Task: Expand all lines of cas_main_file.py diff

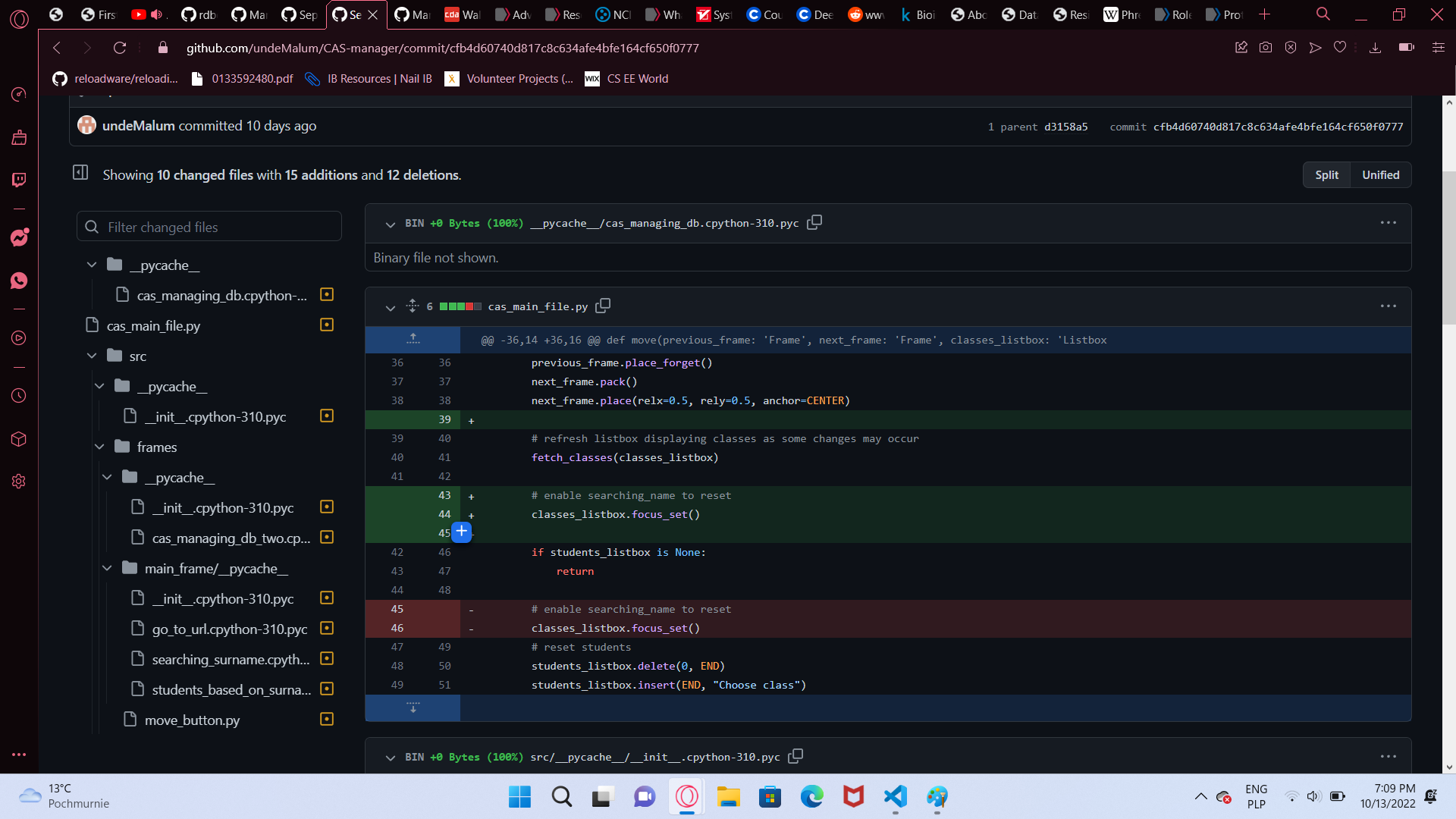Action: click(x=413, y=306)
